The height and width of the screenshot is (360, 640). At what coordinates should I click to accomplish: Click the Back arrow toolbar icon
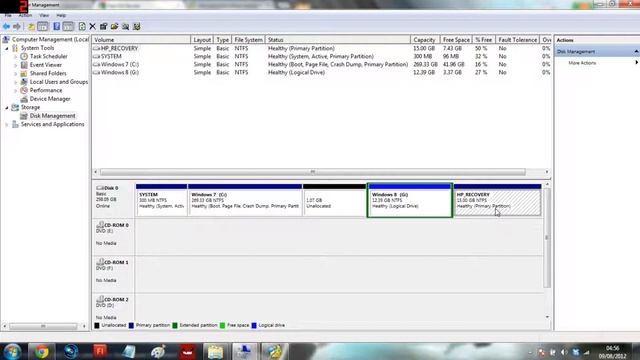6,27
